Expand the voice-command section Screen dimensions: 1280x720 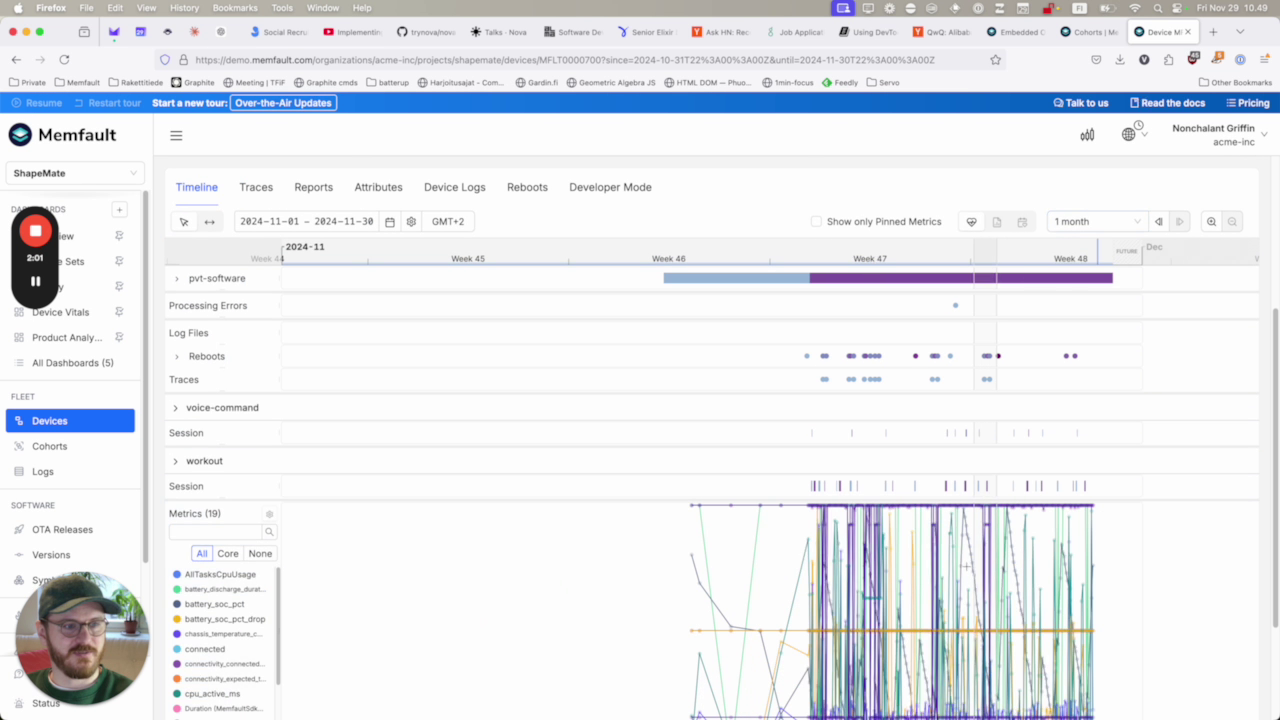(175, 408)
